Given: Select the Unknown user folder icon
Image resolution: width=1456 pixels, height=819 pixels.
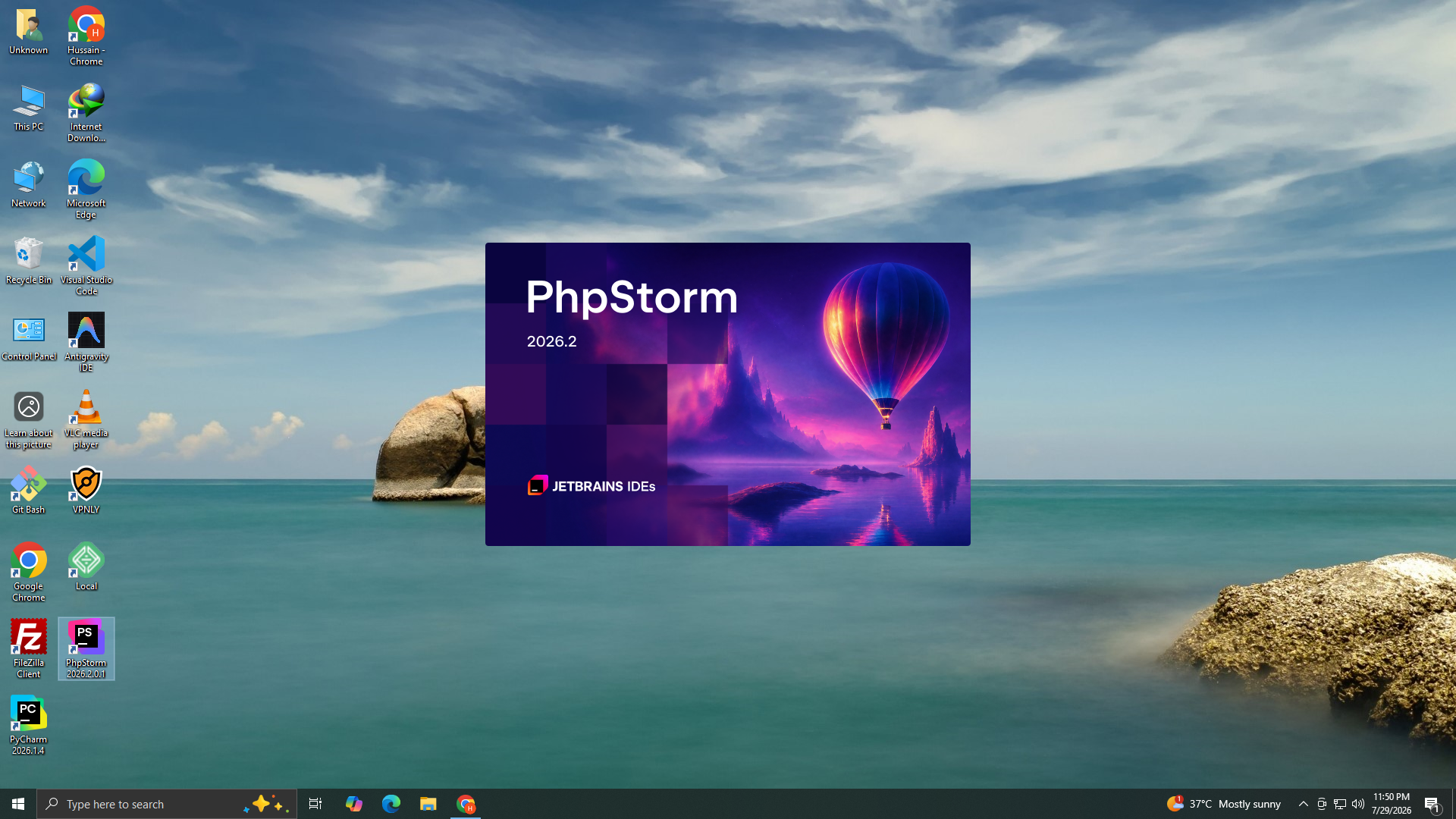Looking at the screenshot, I should click(29, 32).
